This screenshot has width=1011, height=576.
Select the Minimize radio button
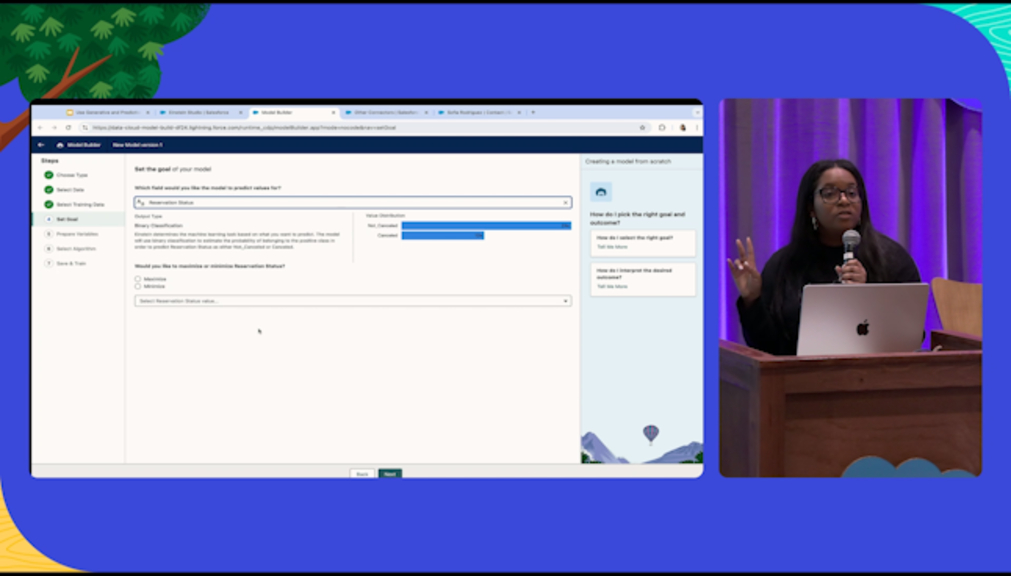[x=137, y=286]
